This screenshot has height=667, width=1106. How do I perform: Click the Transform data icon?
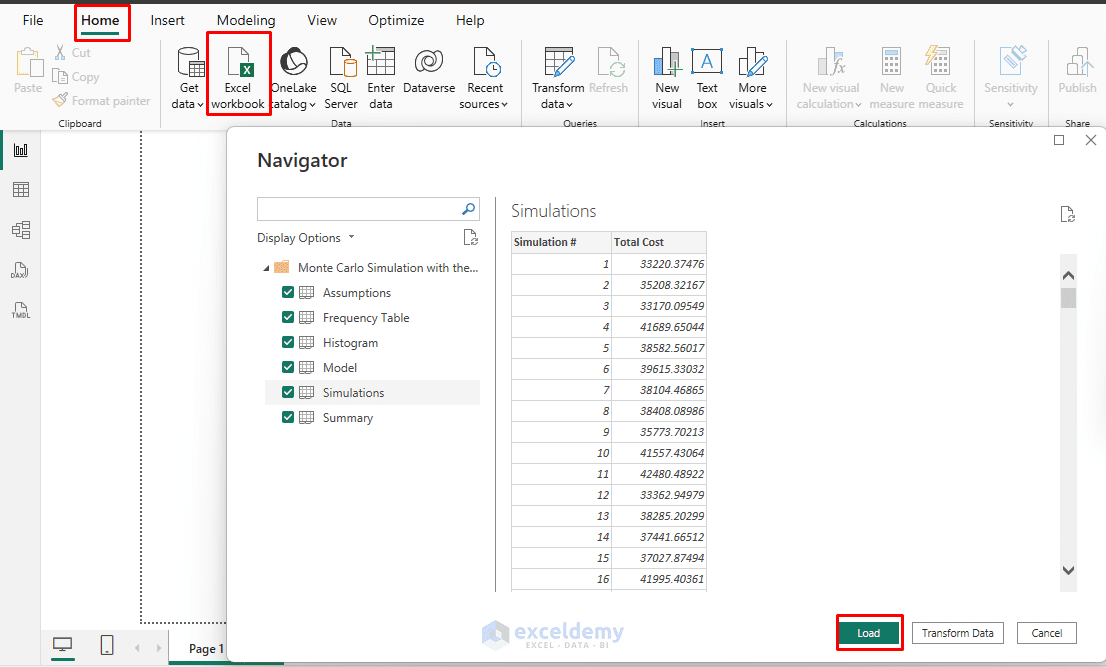pyautogui.click(x=559, y=62)
